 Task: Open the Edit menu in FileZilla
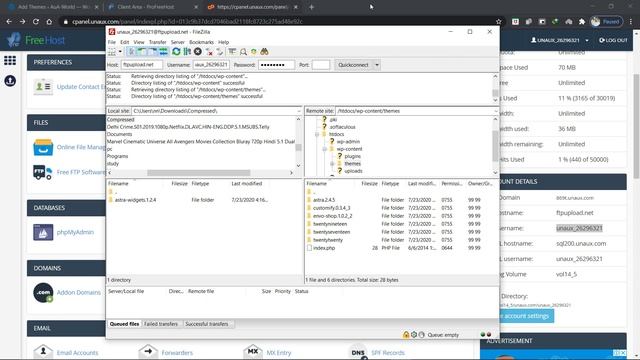(124, 42)
